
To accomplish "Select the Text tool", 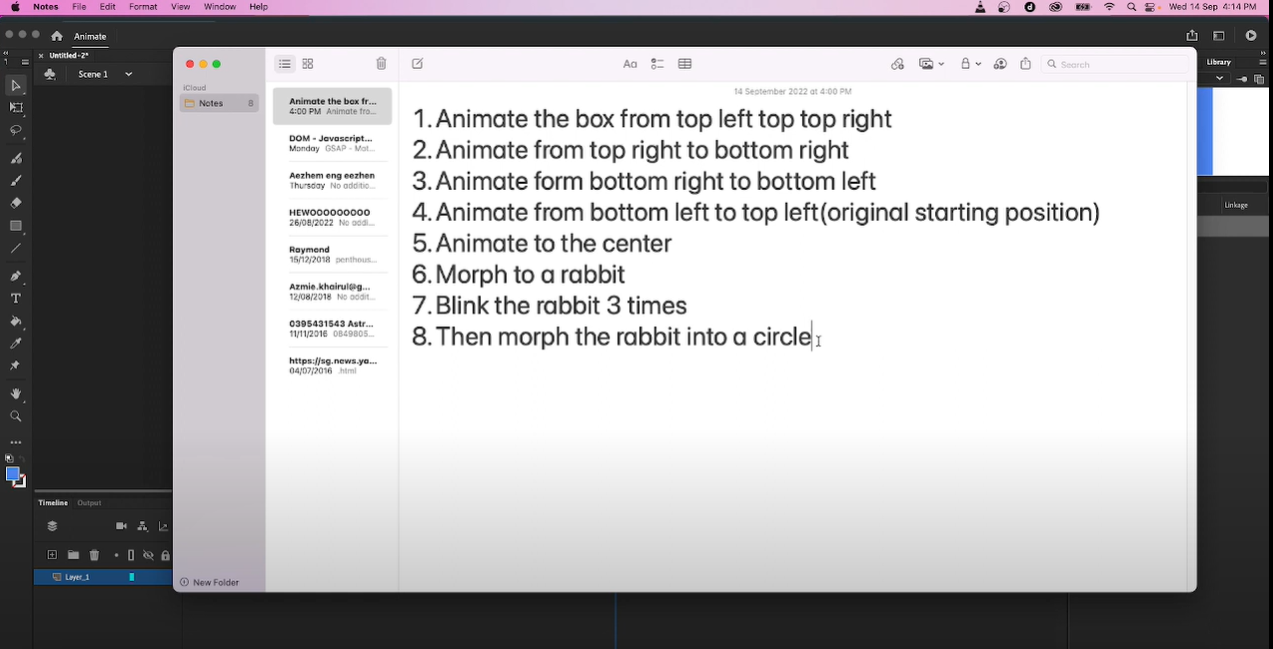I will tap(16, 298).
